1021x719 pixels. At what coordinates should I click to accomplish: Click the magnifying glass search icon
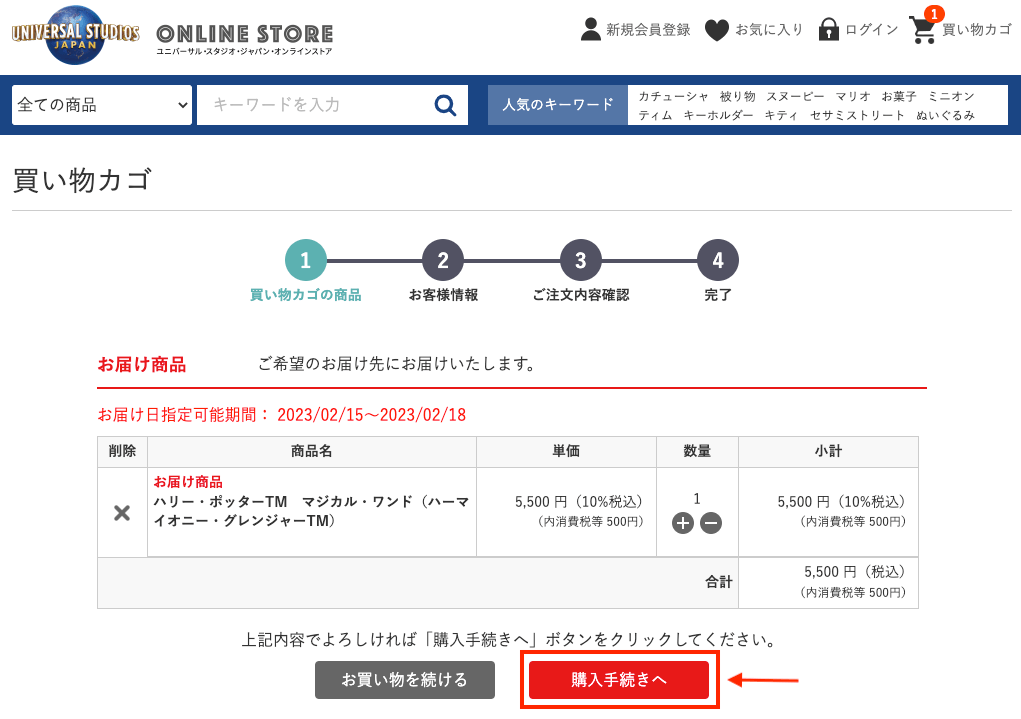pos(445,105)
